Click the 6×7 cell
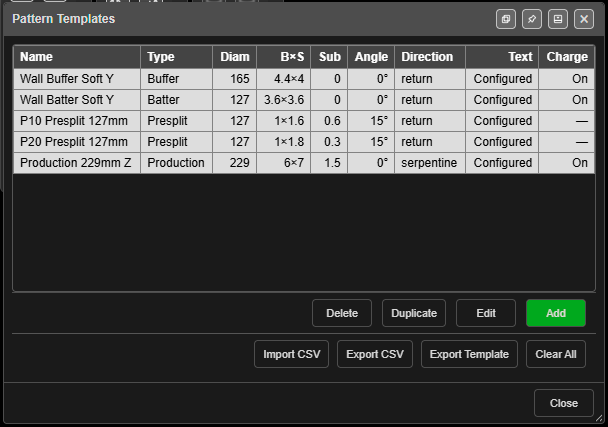Viewport: 608px width, 427px height. pyautogui.click(x=283, y=163)
